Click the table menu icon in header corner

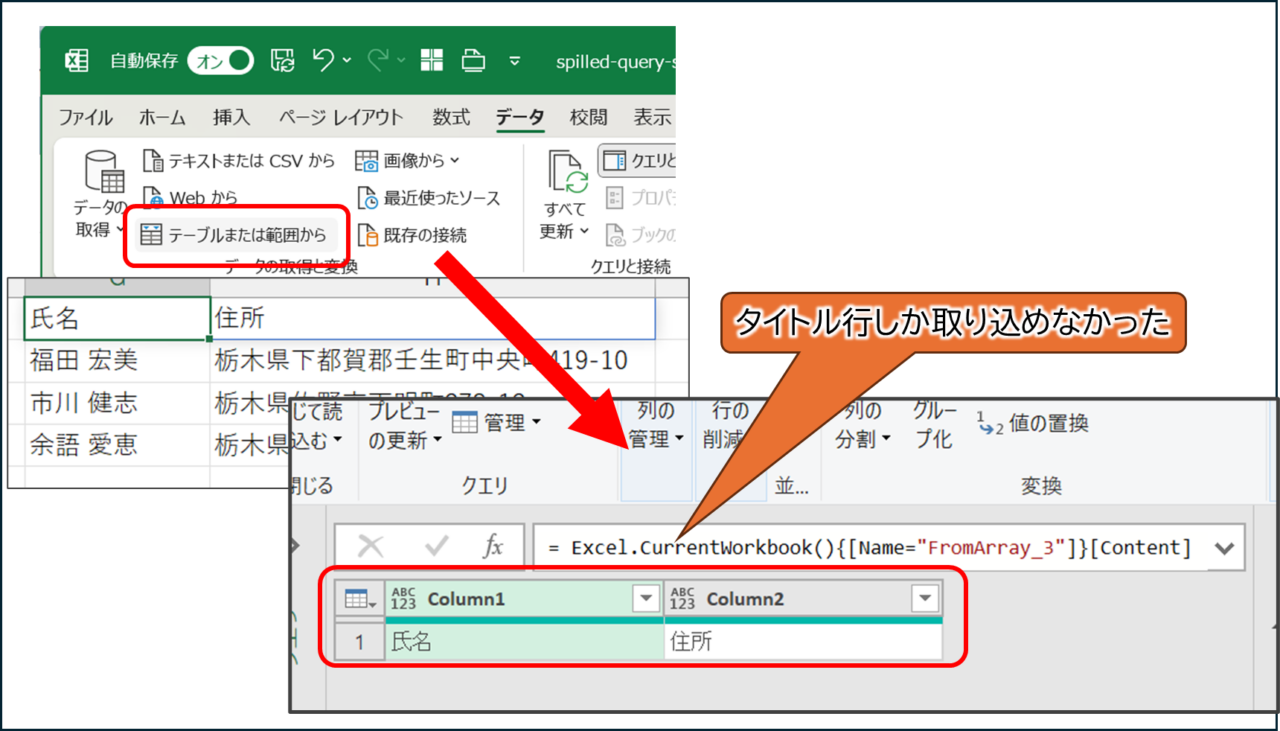click(360, 599)
